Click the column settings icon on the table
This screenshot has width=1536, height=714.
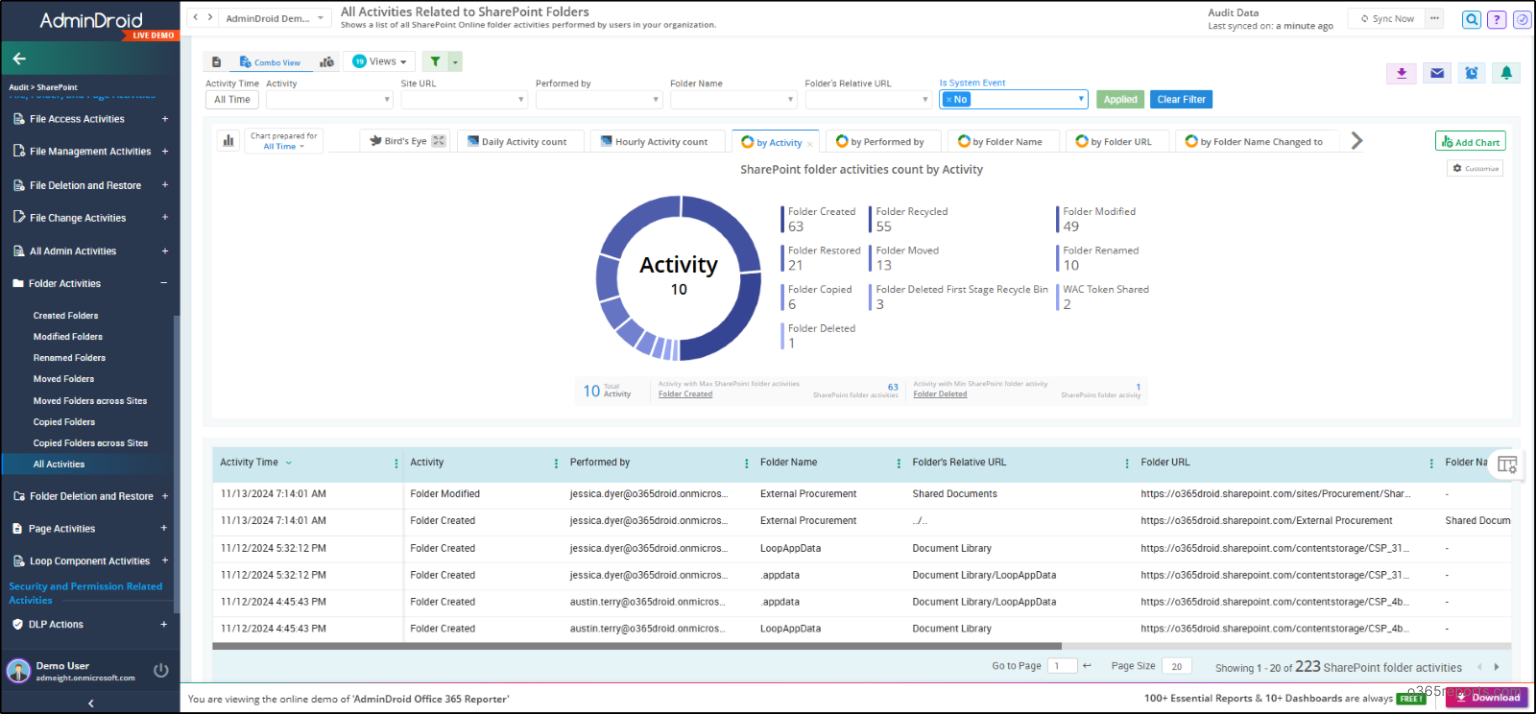pos(1507,464)
